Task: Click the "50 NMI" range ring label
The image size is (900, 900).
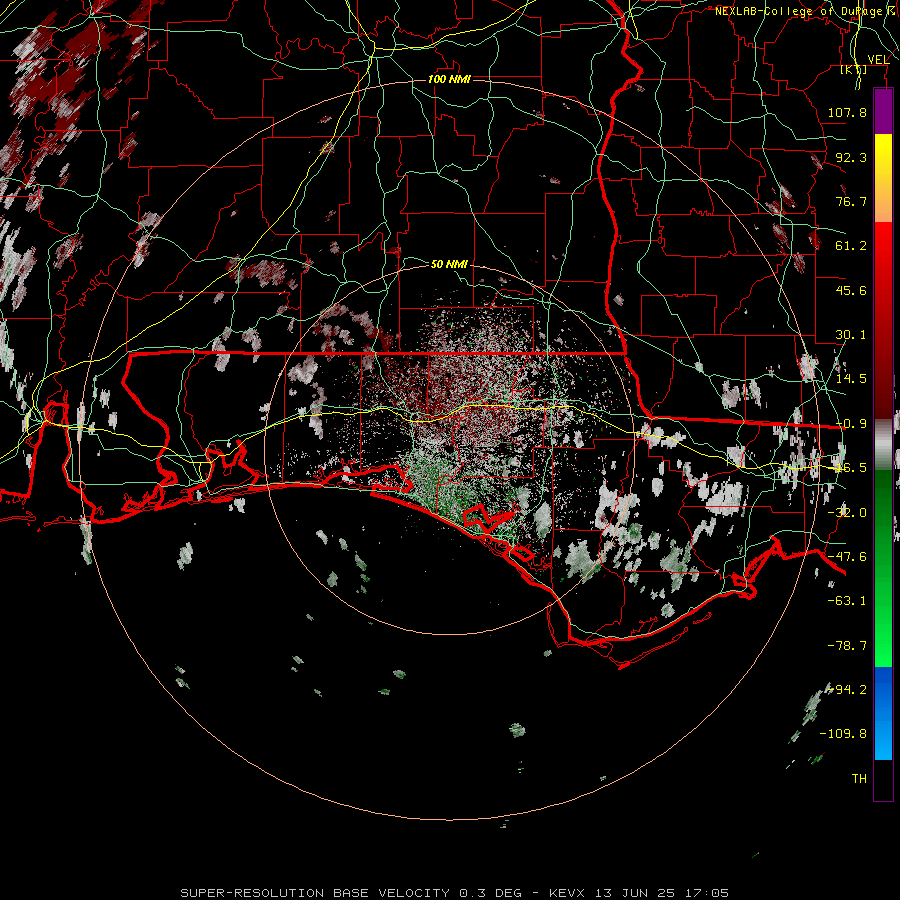Action: (449, 264)
